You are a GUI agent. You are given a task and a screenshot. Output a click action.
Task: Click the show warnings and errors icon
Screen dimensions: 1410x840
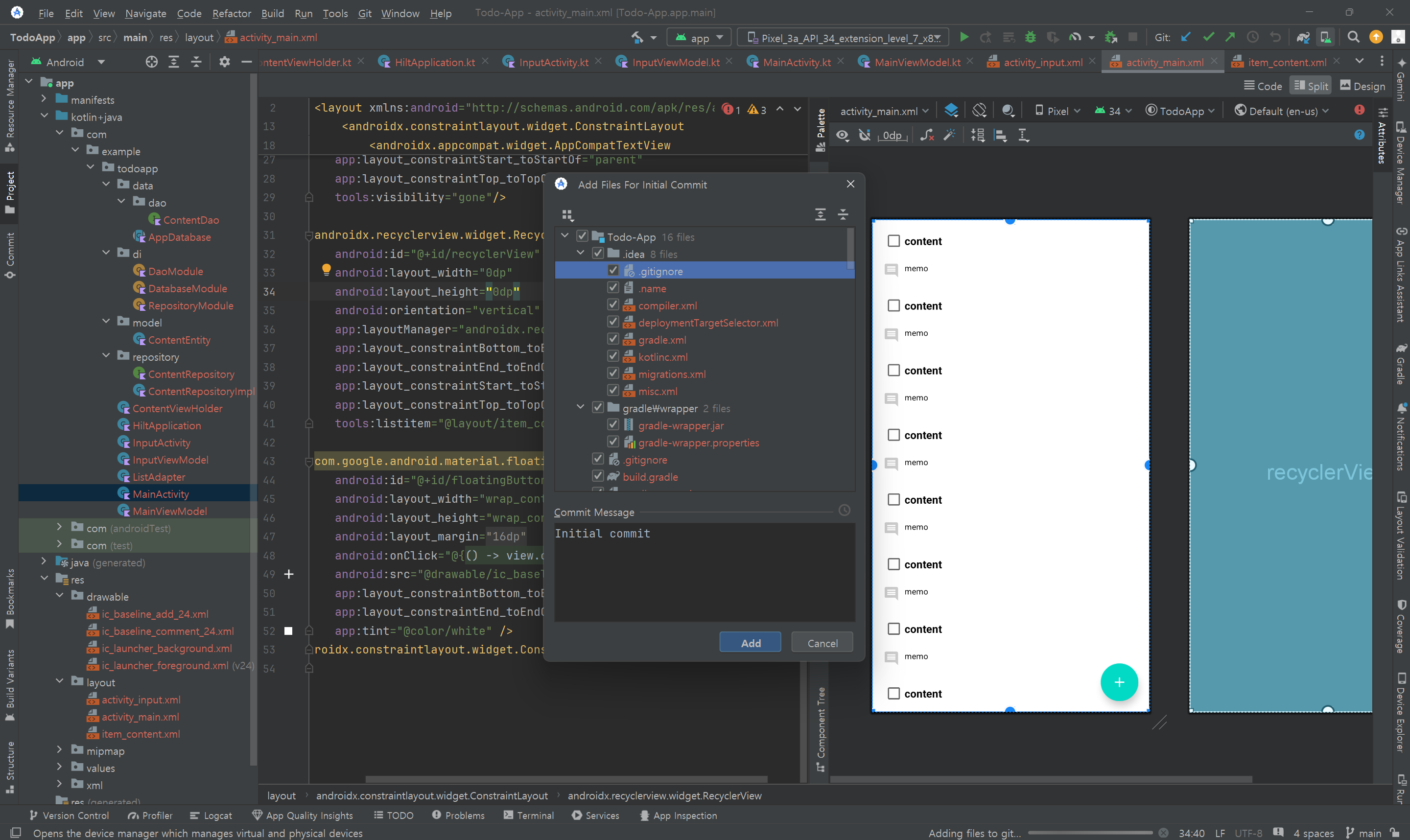point(1360,110)
